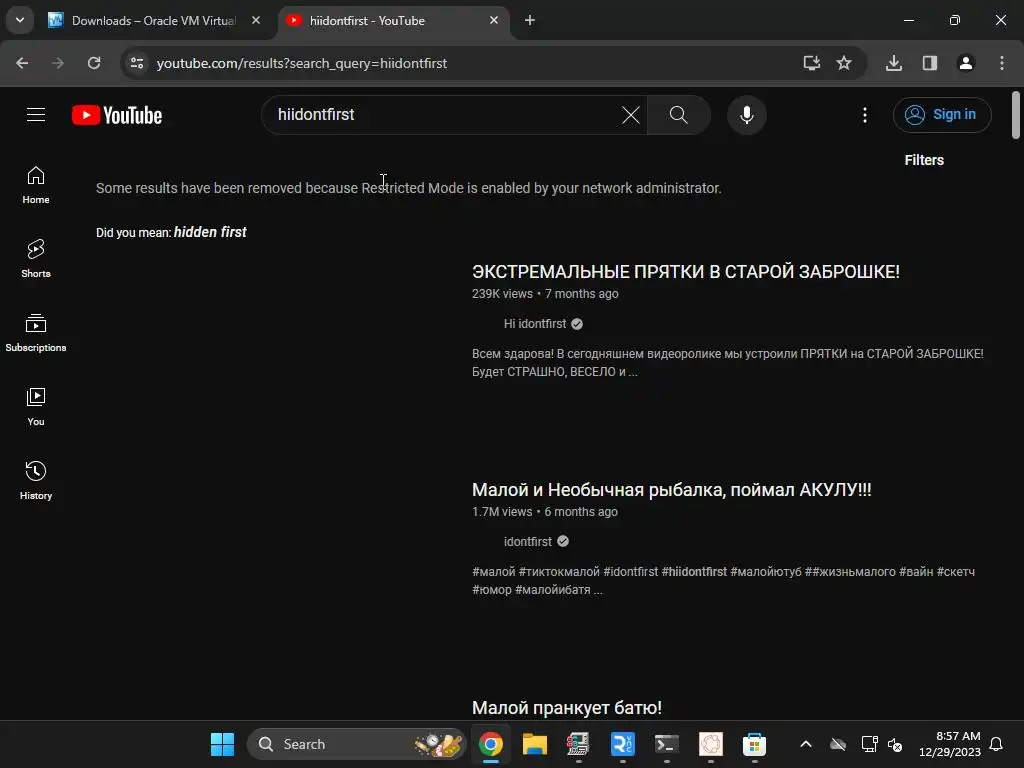This screenshot has width=1024, height=768.
Task: Clear the search box with the X icon
Action: 631,115
